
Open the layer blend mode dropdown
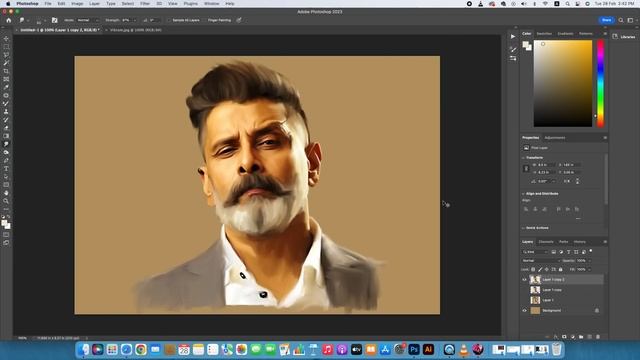[540, 260]
